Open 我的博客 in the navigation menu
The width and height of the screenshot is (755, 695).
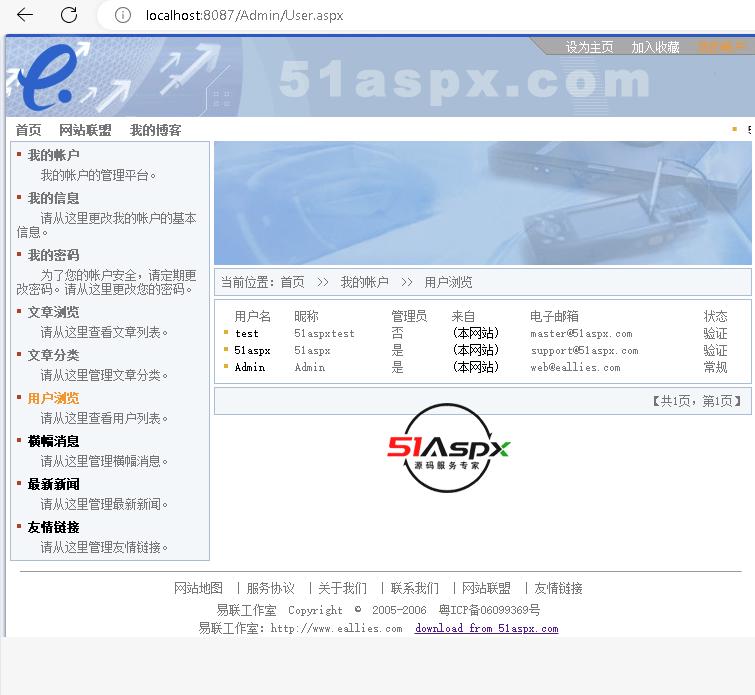[x=156, y=130]
